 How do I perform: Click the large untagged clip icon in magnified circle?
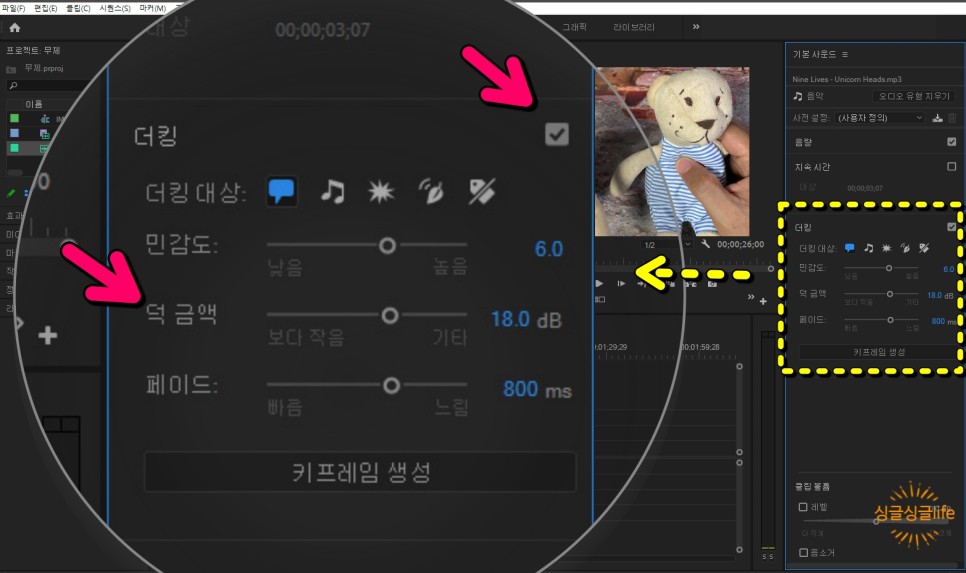point(481,192)
